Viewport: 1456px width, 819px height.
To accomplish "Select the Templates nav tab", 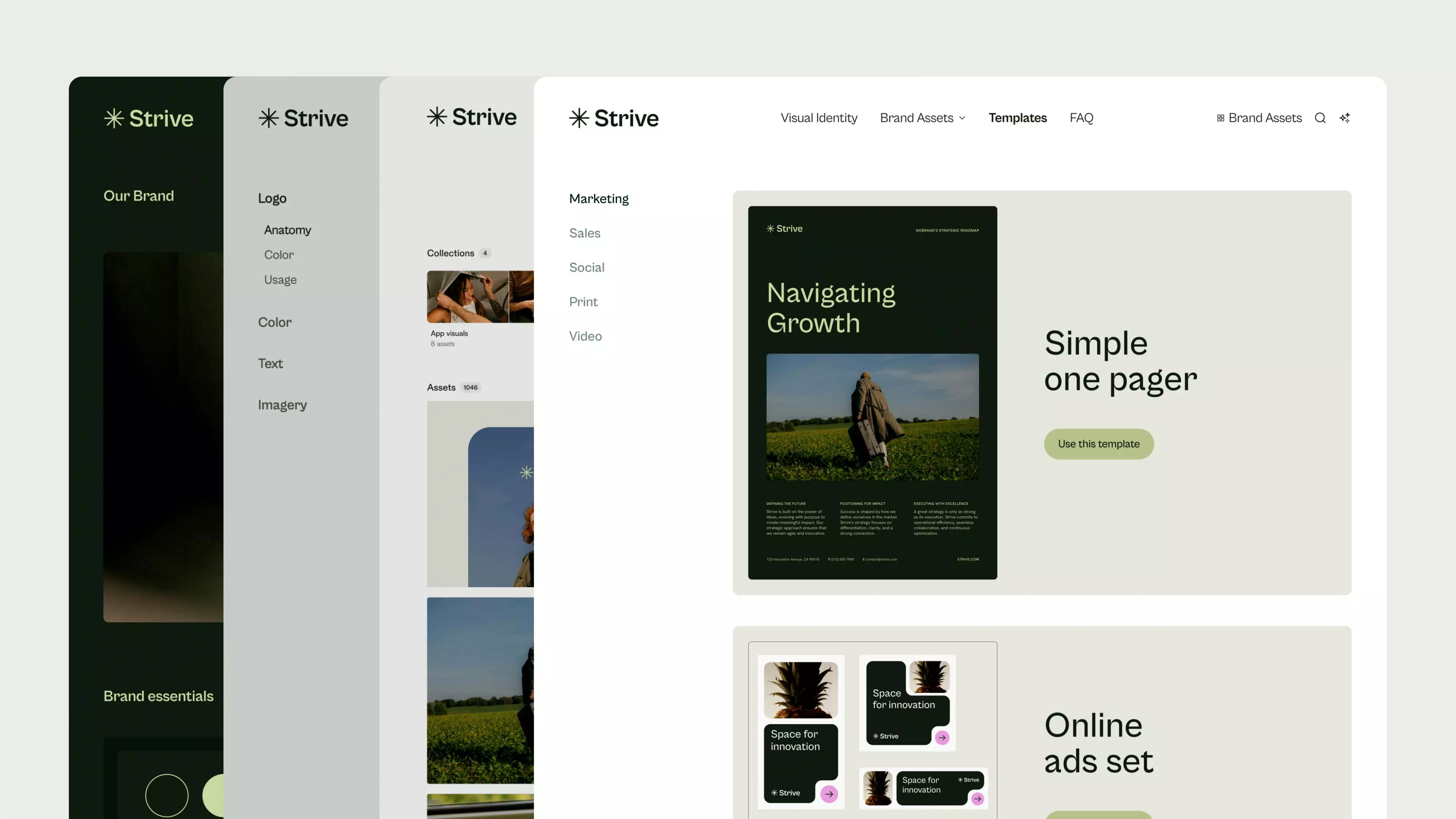I will [1017, 118].
